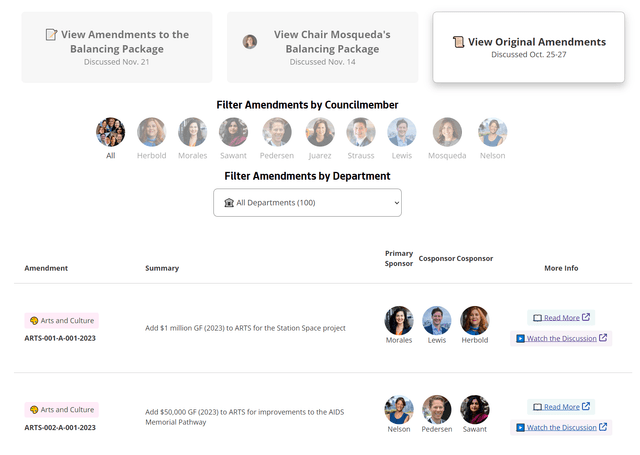
Task: Open Read More for AIDS Memorial Pathway amendment
Action: coord(561,407)
